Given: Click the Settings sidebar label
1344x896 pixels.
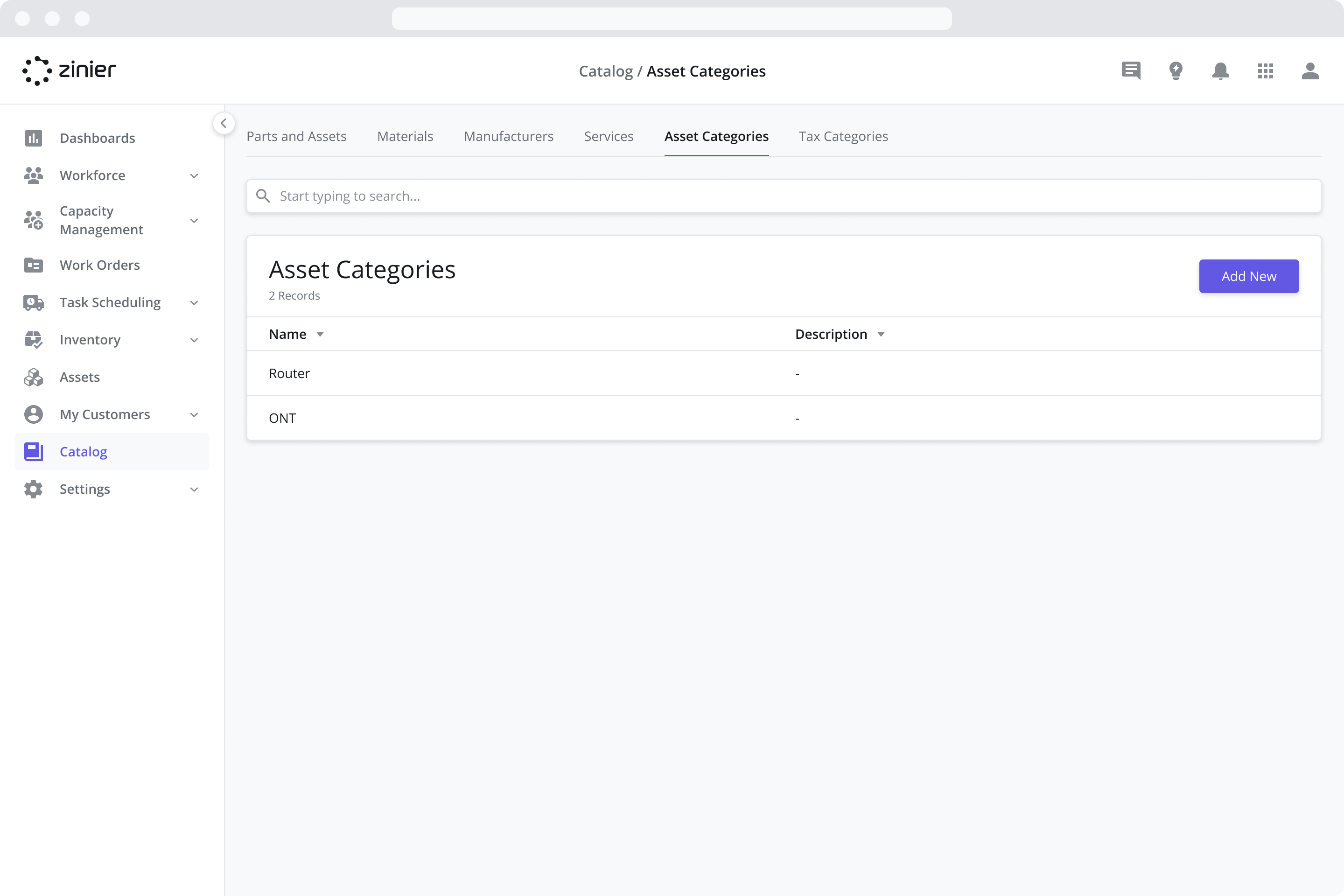Looking at the screenshot, I should (x=84, y=489).
